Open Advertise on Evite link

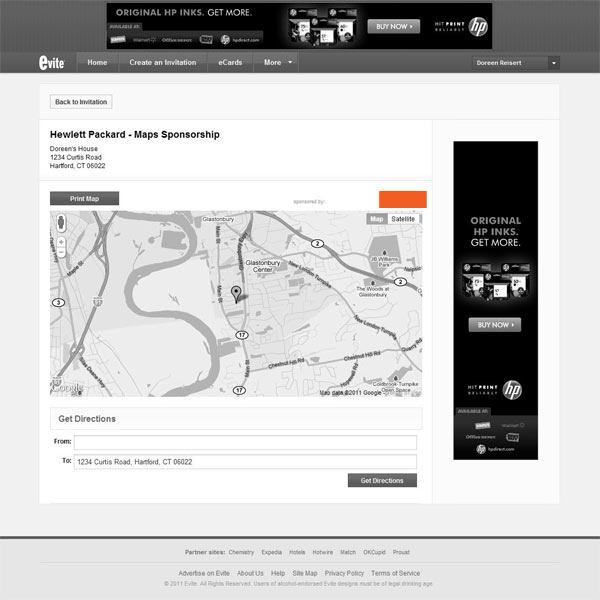pyautogui.click(x=204, y=573)
